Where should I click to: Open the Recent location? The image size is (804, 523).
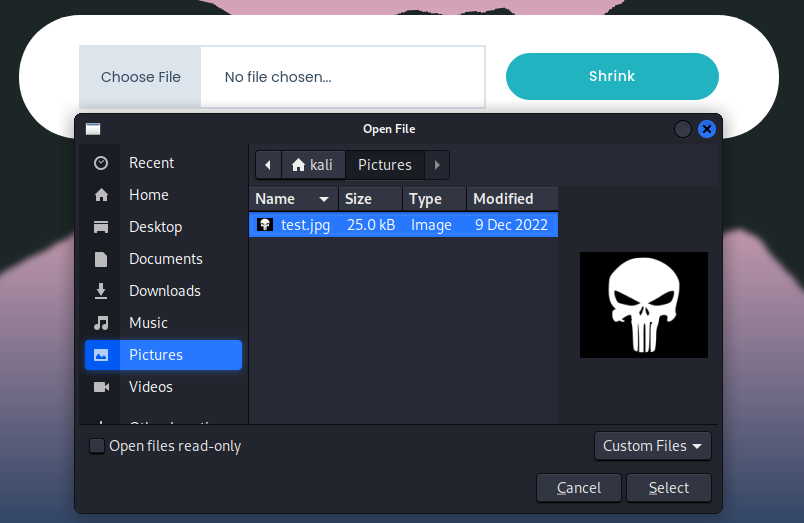tap(164, 163)
